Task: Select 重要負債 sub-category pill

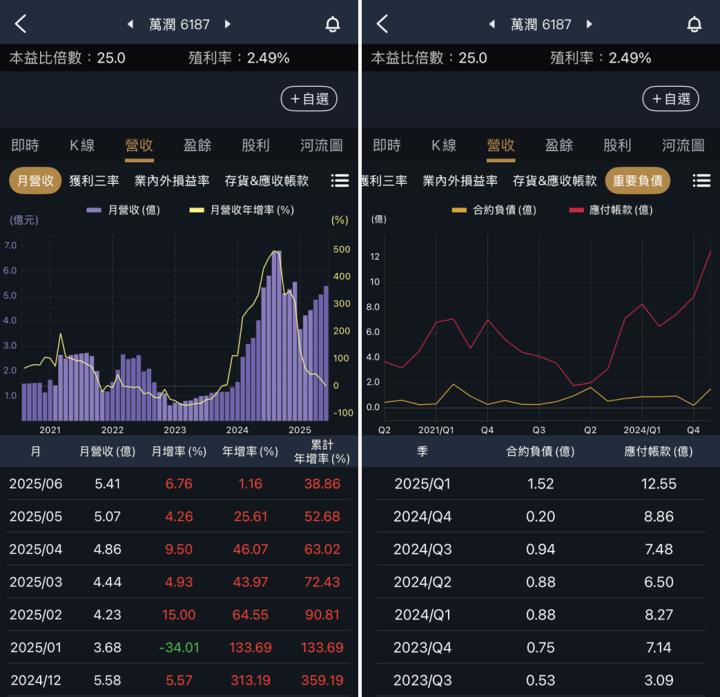Action: pyautogui.click(x=637, y=181)
